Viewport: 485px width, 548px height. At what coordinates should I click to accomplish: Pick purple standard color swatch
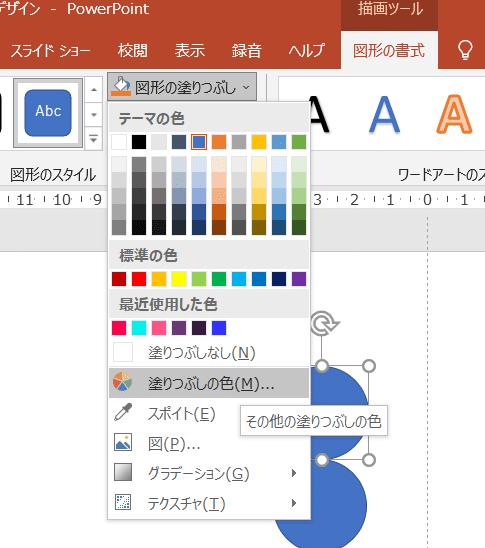(299, 279)
